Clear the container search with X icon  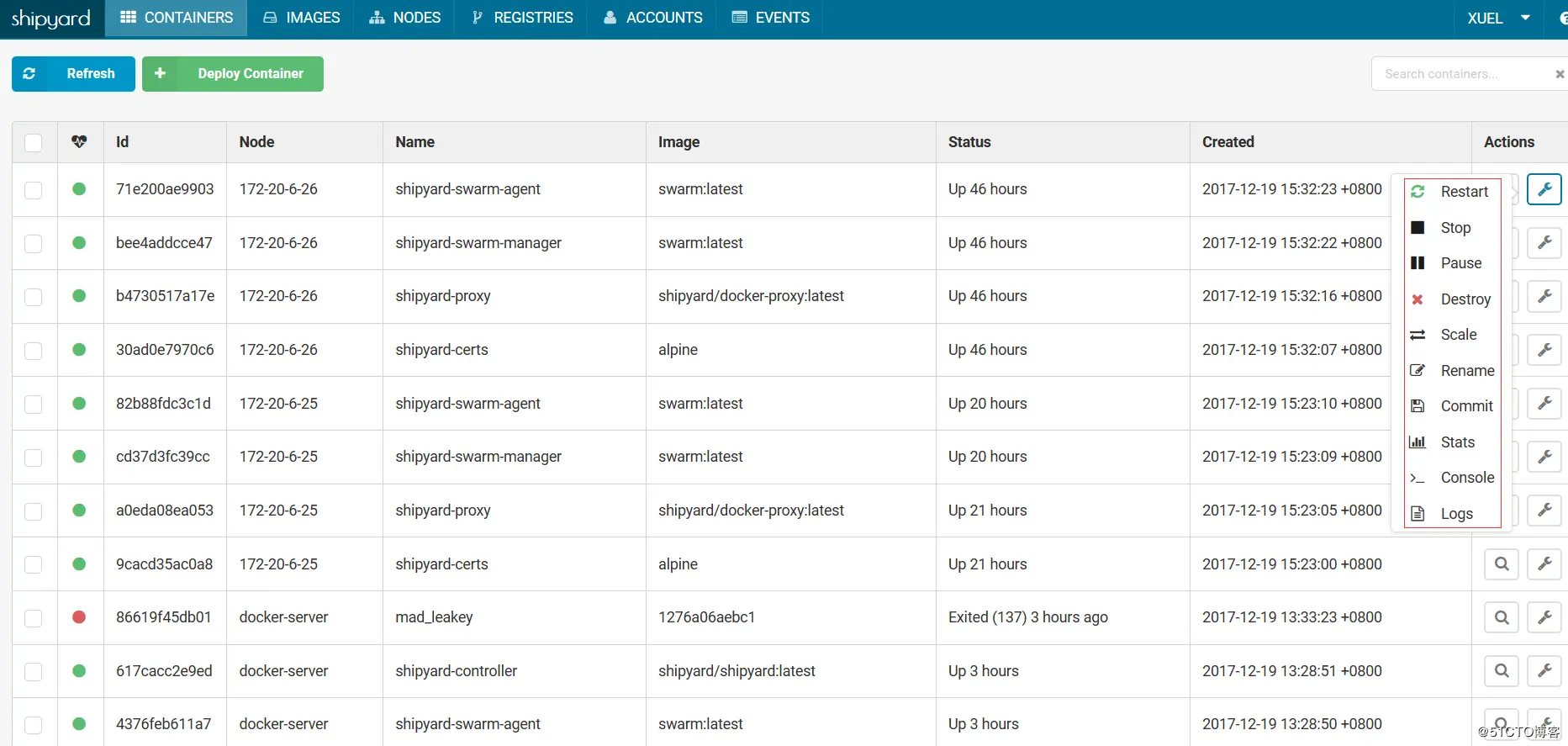click(x=1560, y=74)
